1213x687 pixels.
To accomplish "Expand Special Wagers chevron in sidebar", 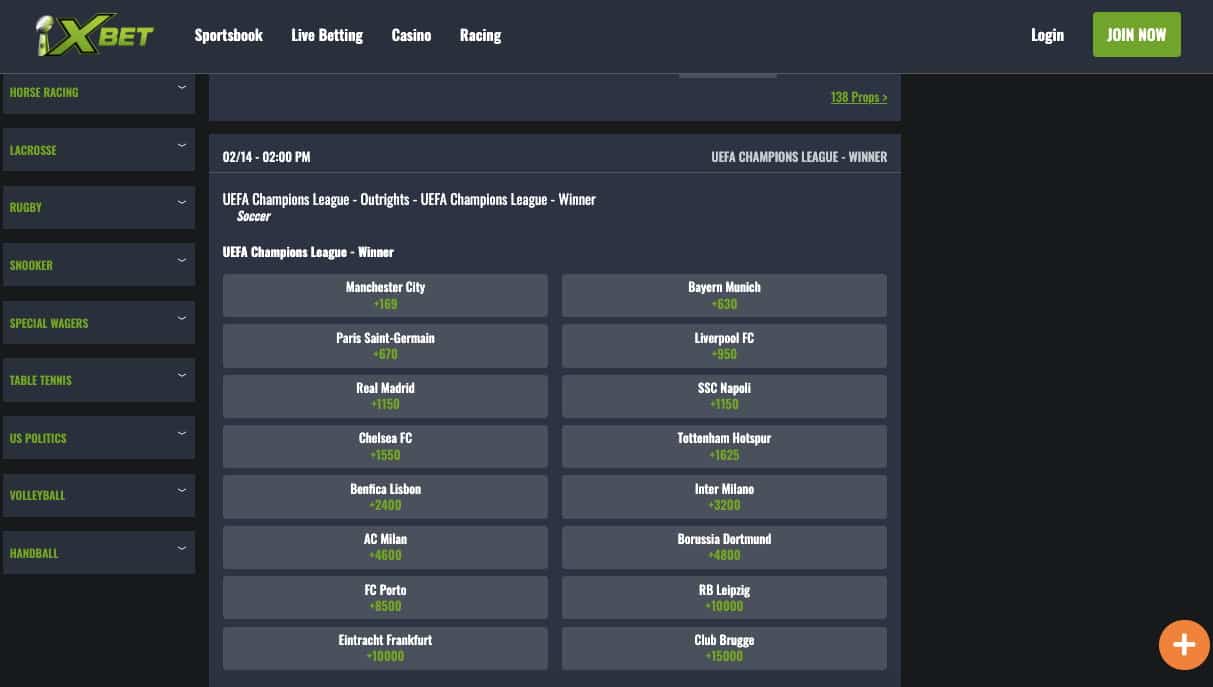I will click(182, 319).
